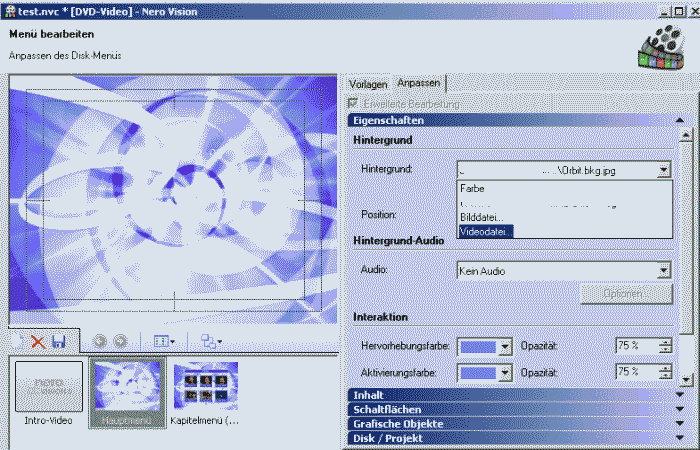The width and height of the screenshot is (700, 450).
Task: Pick Farbe from the Hintergrund list
Action: [473, 187]
